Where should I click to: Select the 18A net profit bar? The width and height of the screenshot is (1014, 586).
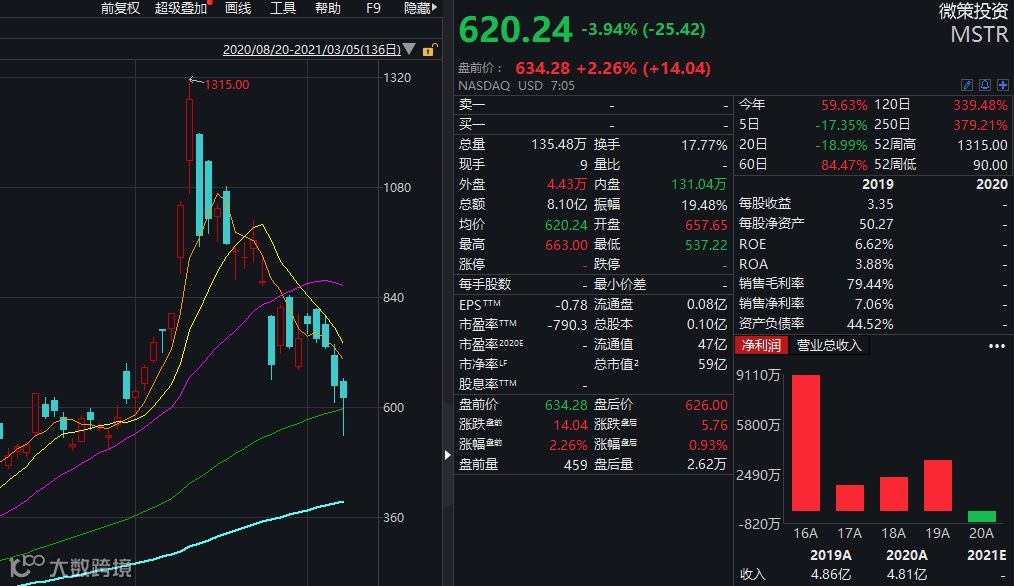point(894,494)
